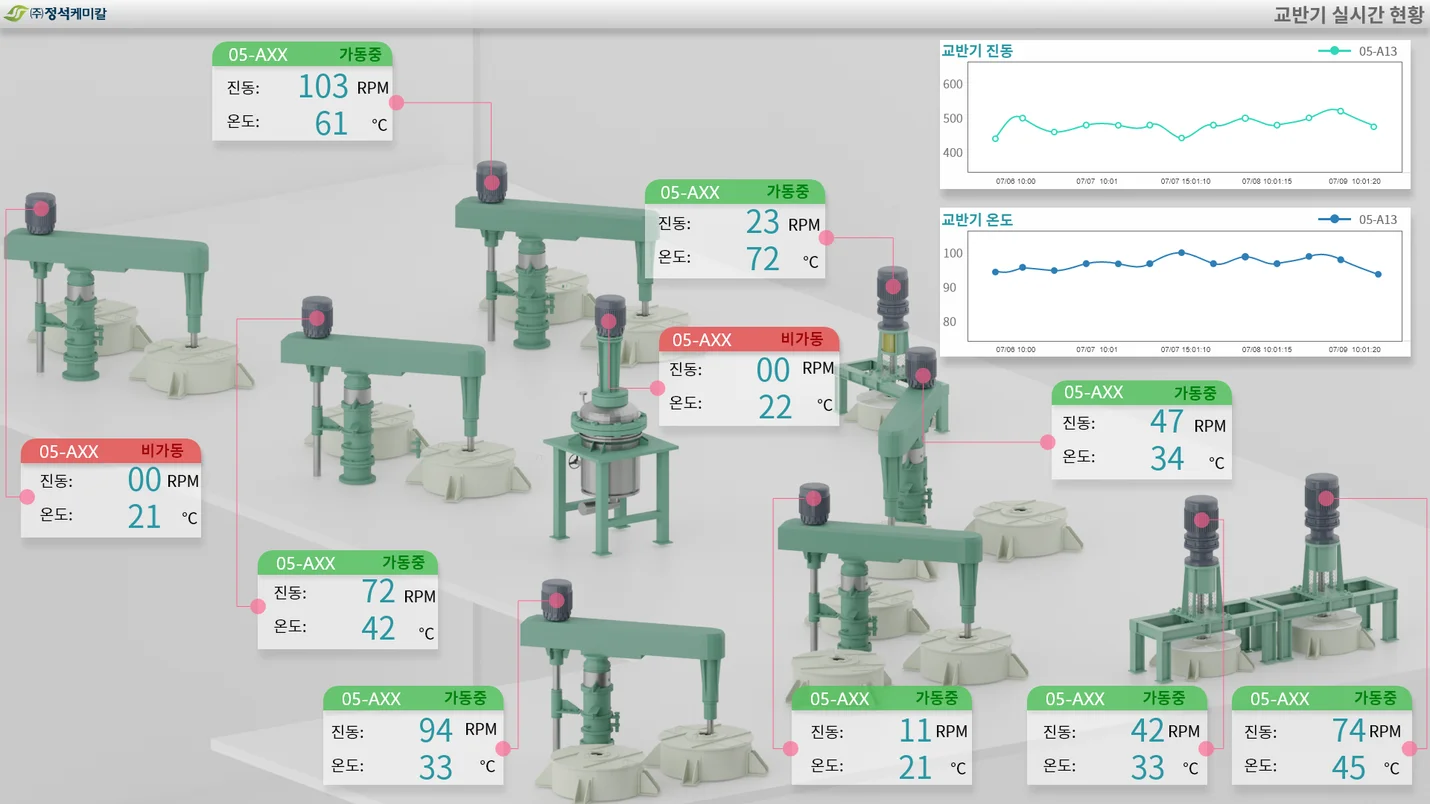This screenshot has width=1430, height=804.
Task: Click peak data point on temperature chart
Action: click(1181, 253)
